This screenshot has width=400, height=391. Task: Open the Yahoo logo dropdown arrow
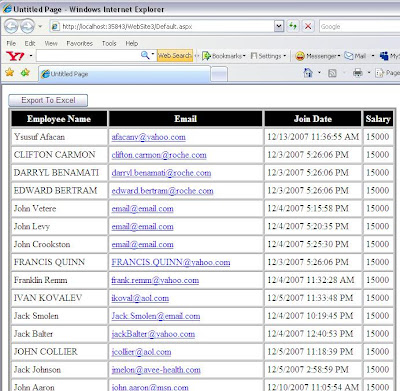click(x=31, y=56)
